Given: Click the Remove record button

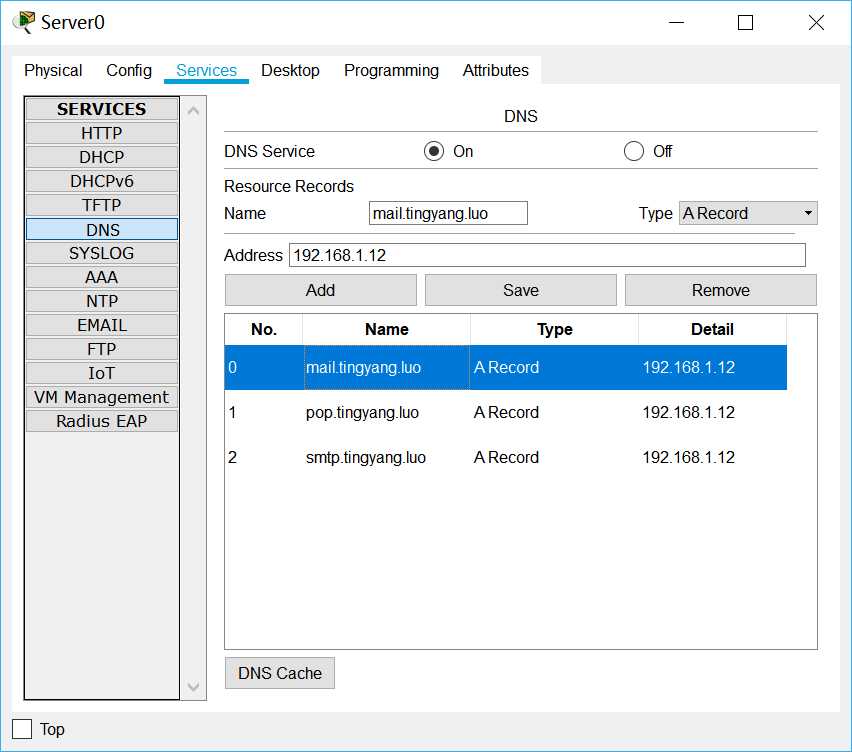Looking at the screenshot, I should 721,290.
